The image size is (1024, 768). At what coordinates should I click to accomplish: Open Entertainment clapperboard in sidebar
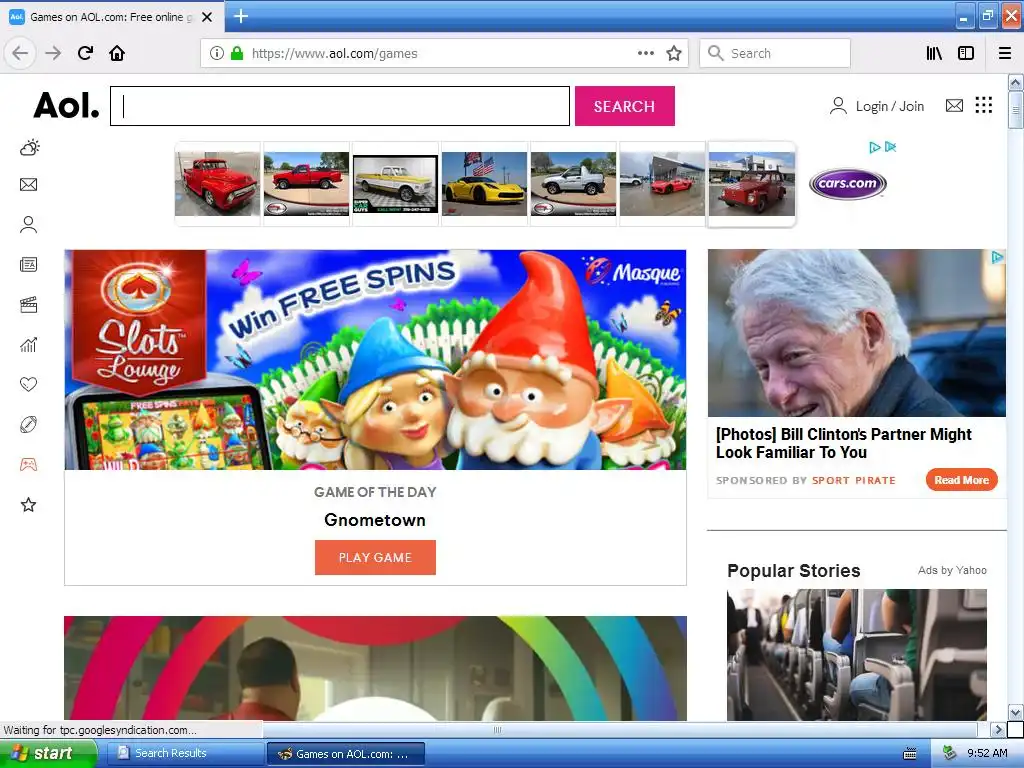pyautogui.click(x=28, y=304)
